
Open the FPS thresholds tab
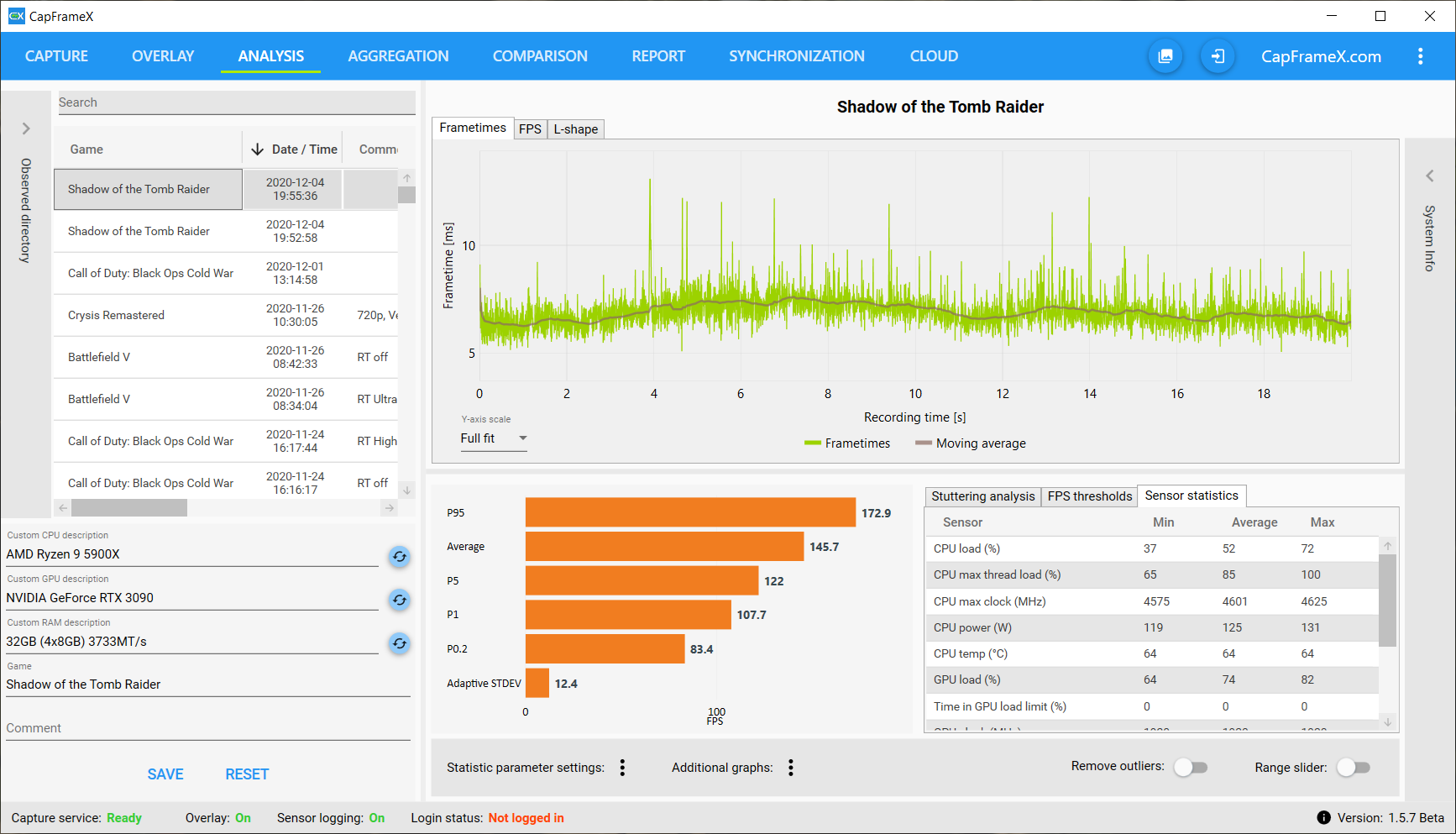click(x=1089, y=496)
